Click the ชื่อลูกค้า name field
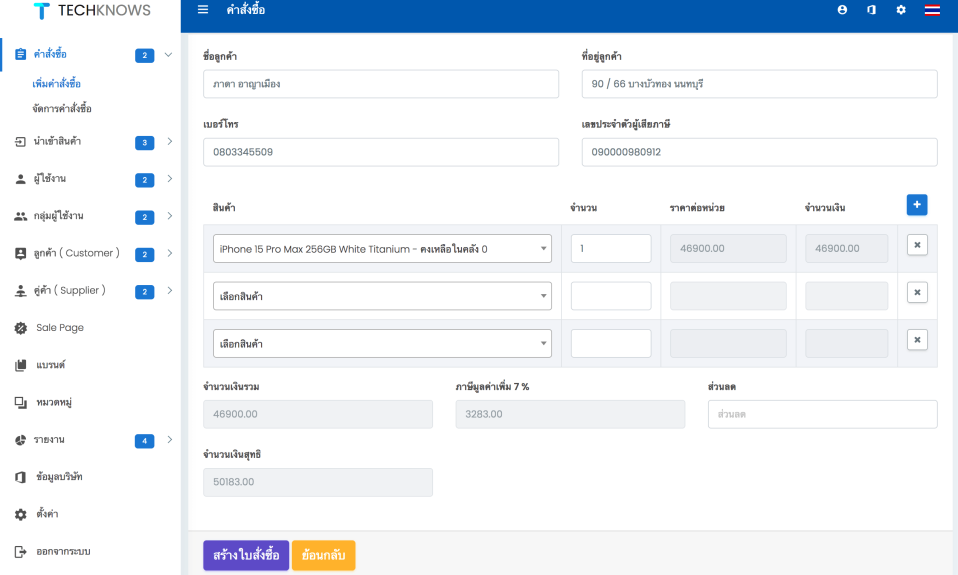The image size is (958, 575). pyautogui.click(x=381, y=84)
